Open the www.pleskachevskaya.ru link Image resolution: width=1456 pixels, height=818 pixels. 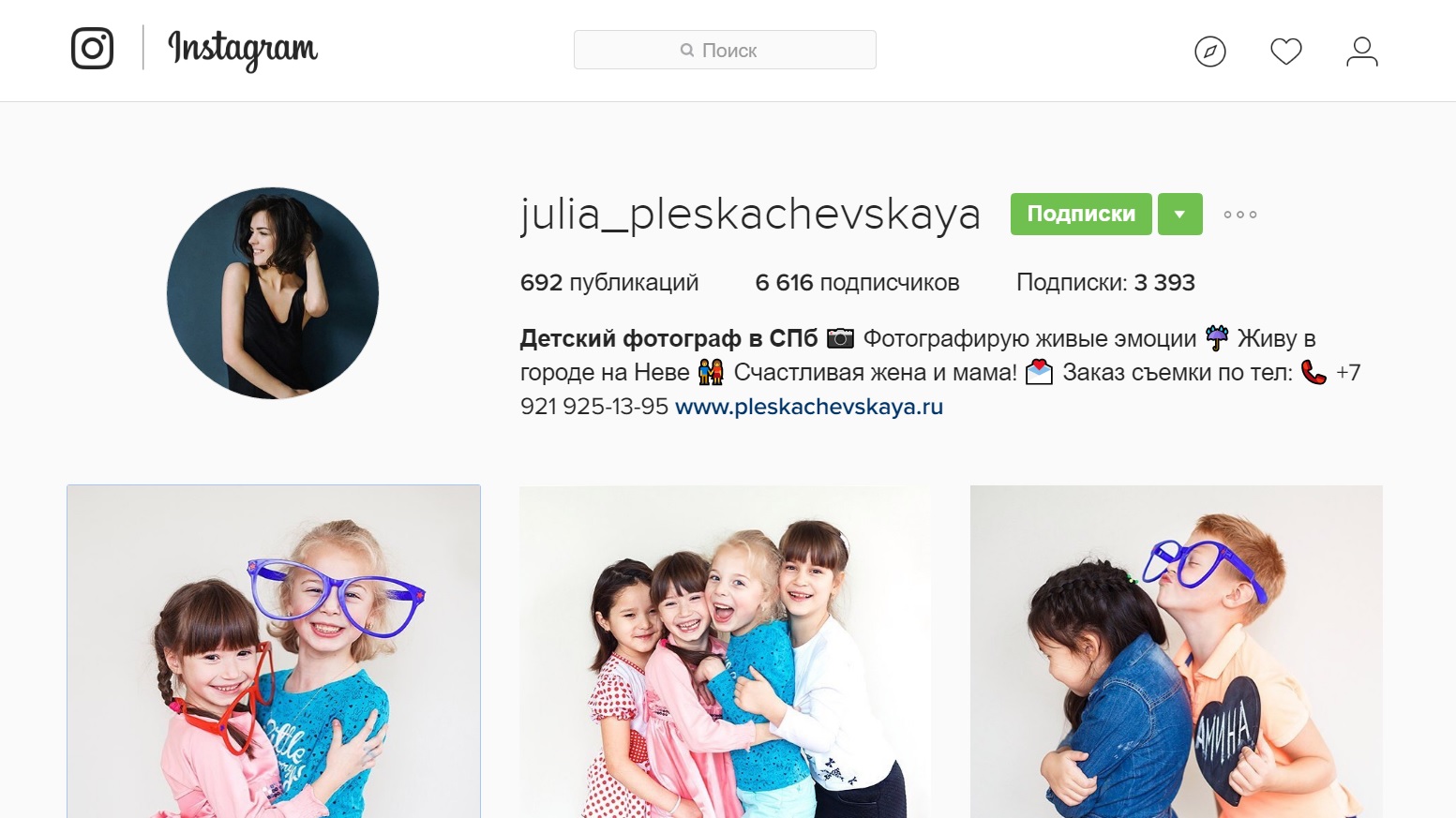[x=809, y=407]
